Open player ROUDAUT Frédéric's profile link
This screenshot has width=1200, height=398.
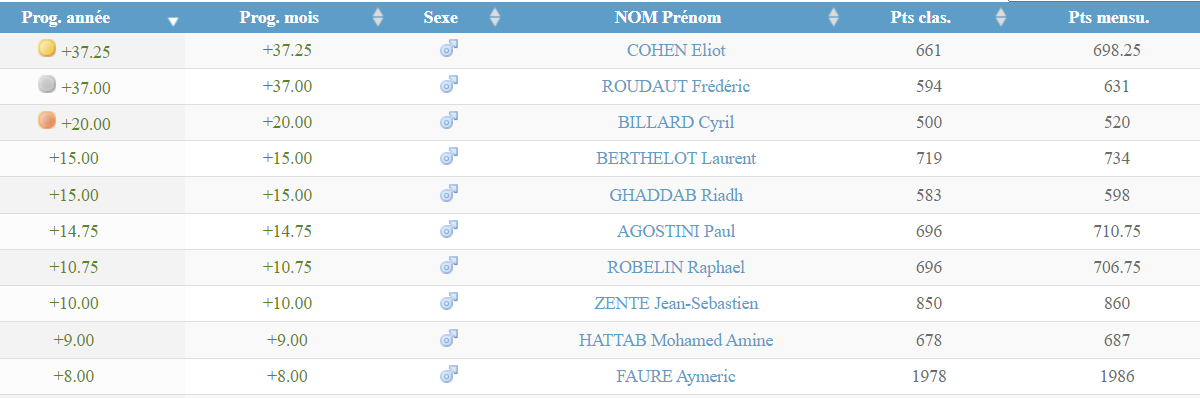click(676, 86)
